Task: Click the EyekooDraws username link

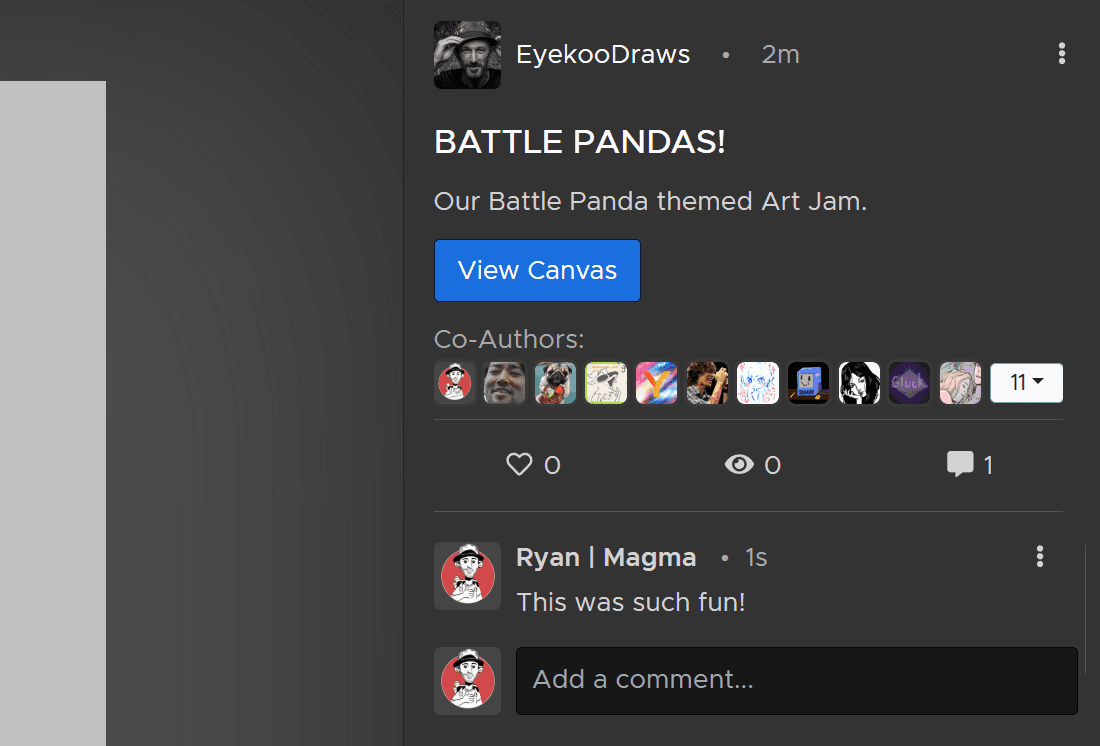Action: tap(603, 55)
